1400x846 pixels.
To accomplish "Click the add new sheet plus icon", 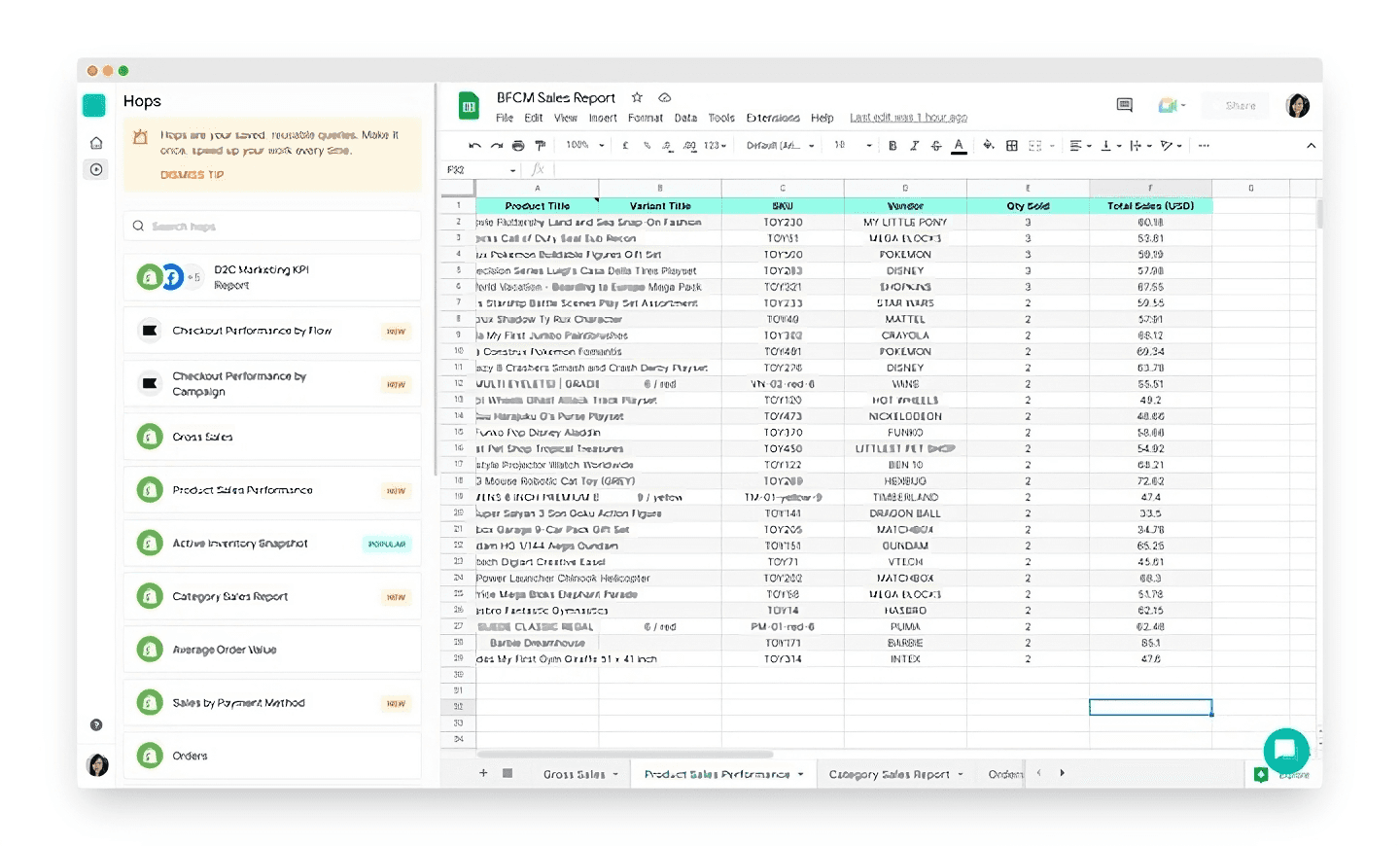I will 483,773.
